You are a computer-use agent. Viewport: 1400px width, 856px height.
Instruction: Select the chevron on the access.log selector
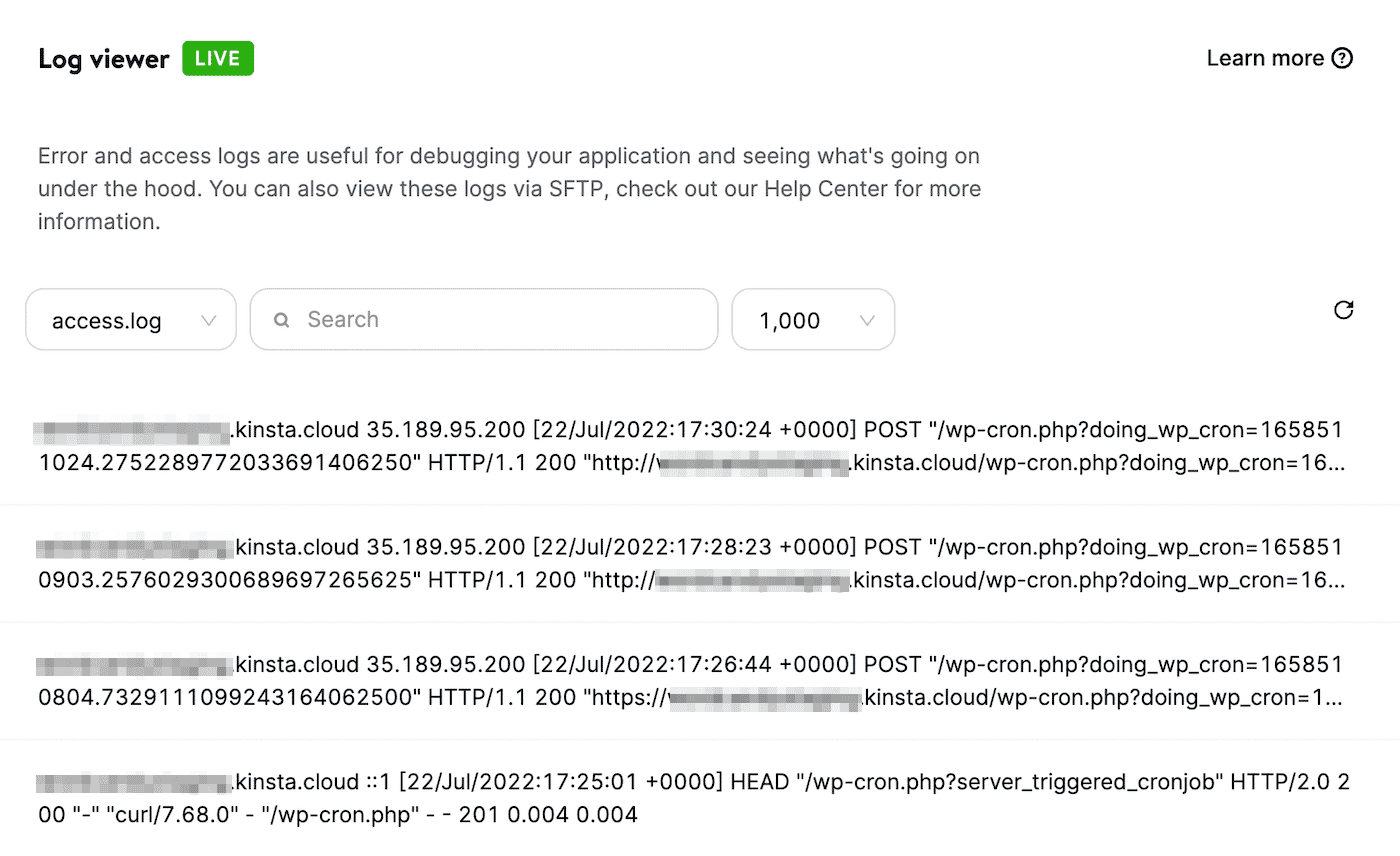pos(210,320)
